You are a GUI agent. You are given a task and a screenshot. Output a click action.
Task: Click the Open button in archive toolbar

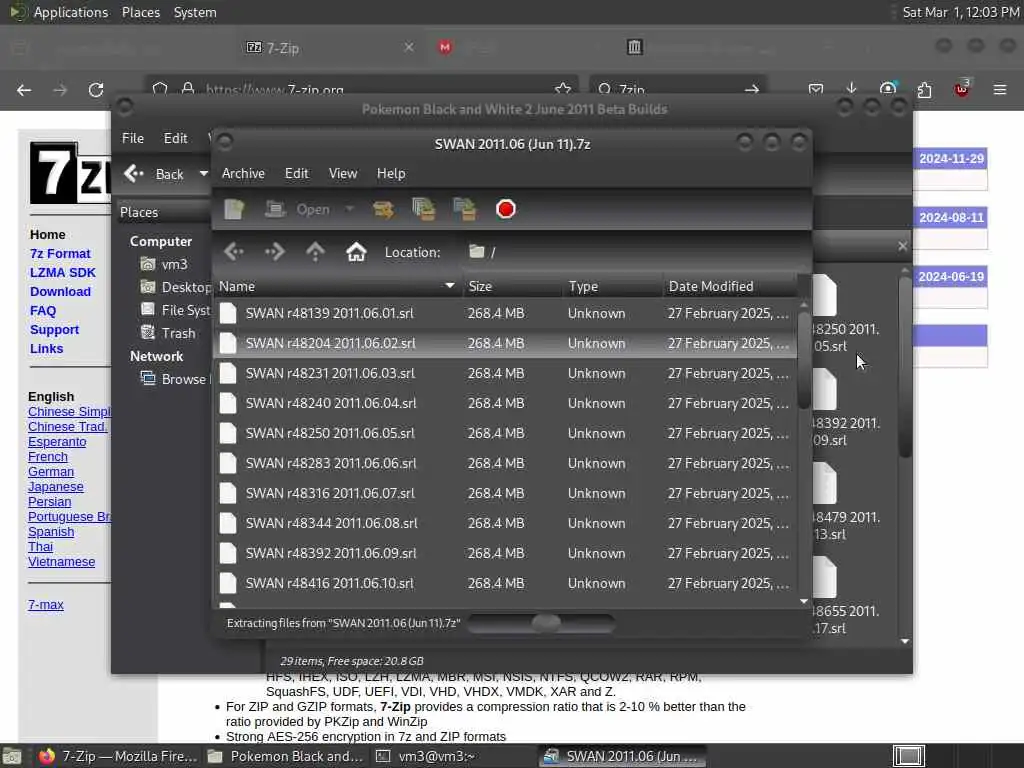(298, 210)
